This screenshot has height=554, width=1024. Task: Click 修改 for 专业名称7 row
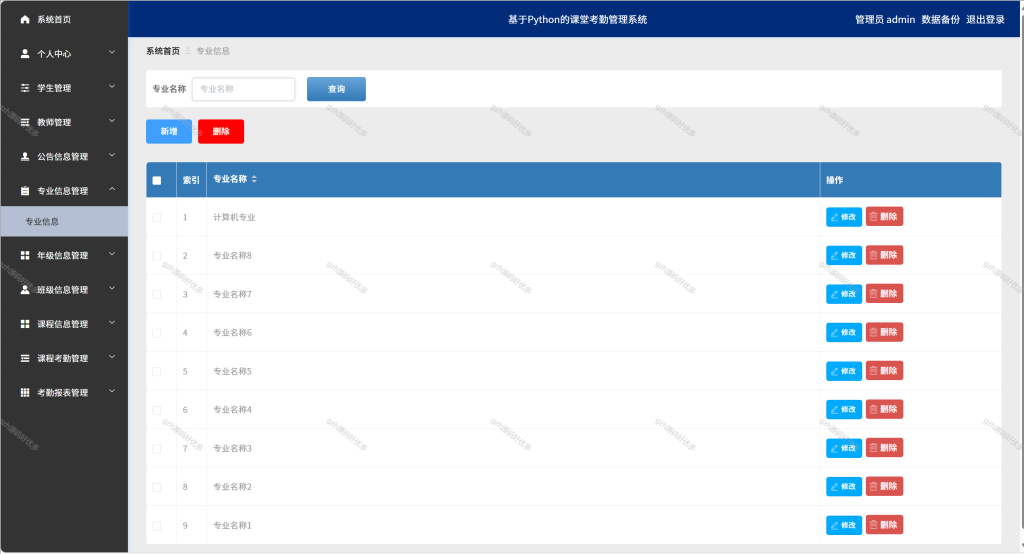click(844, 294)
